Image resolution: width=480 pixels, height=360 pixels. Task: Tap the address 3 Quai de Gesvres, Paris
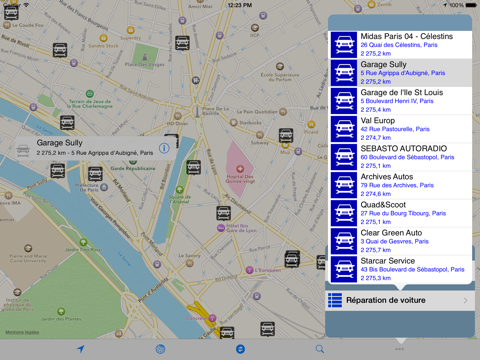click(x=394, y=241)
